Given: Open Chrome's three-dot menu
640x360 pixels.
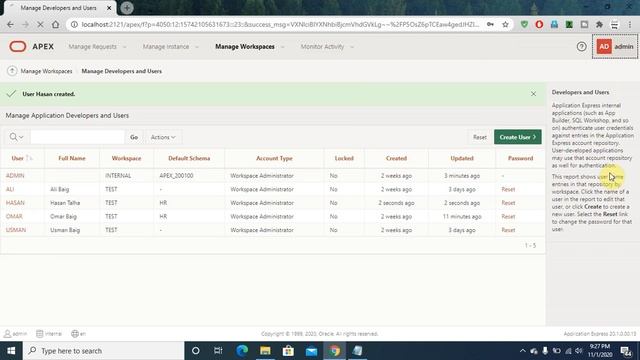Looking at the screenshot, I should pos(630,24).
